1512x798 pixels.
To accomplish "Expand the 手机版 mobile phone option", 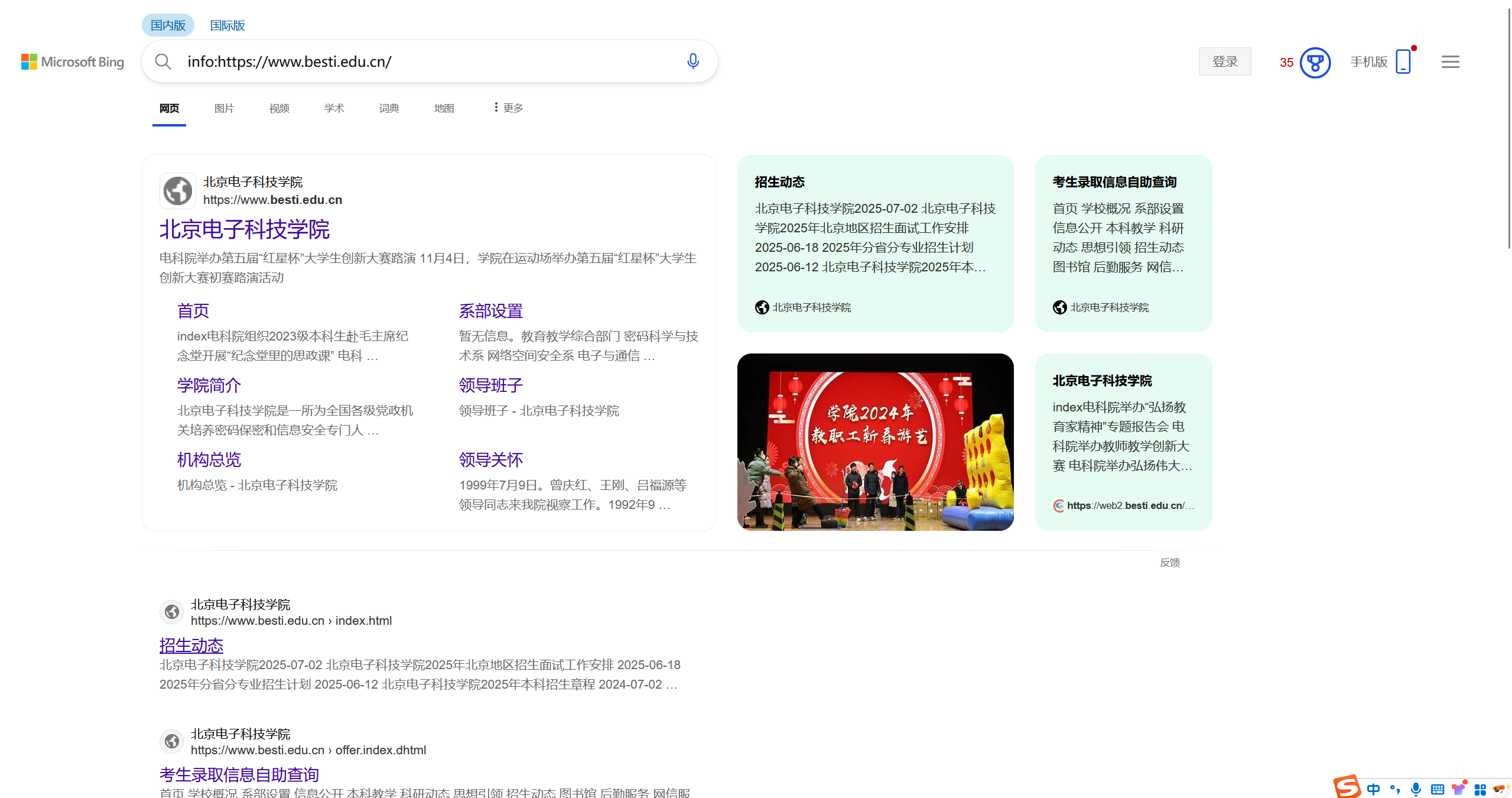I will click(1383, 61).
